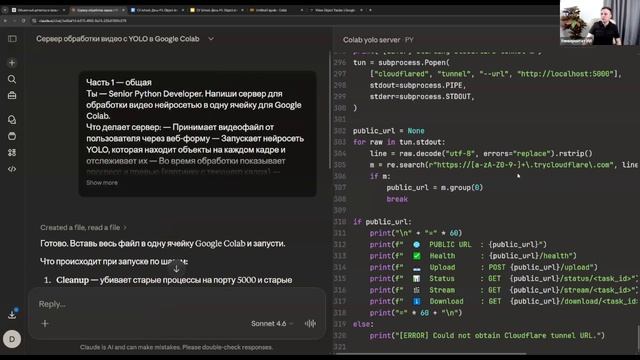Toggle the Claude sidebar panel icon
This screenshot has width=640, height=360.
12,39
